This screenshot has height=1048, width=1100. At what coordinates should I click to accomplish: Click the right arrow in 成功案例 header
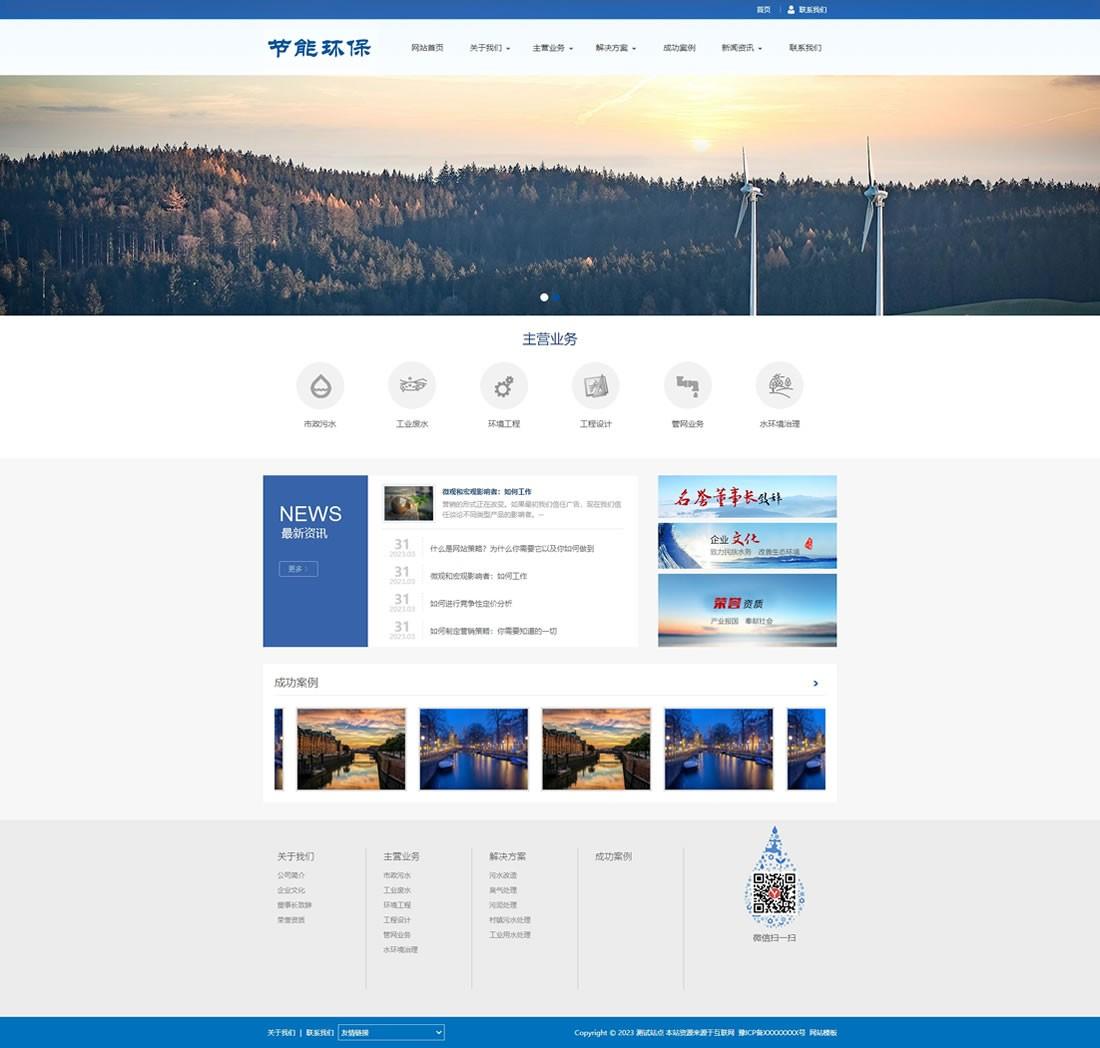click(816, 683)
